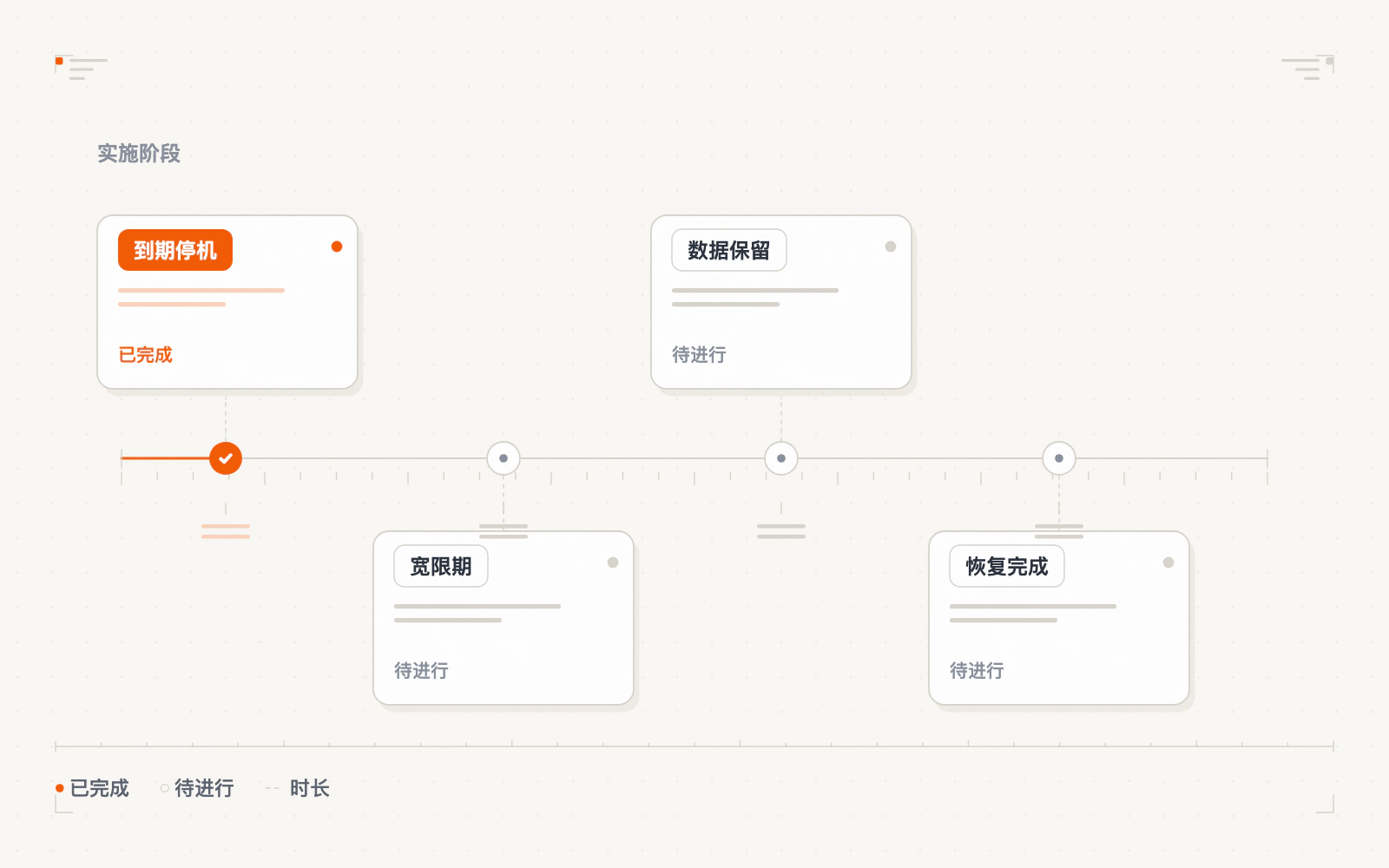This screenshot has height=868, width=1389.
Task: Click the 数据保留 tag
Action: pyautogui.click(x=729, y=250)
